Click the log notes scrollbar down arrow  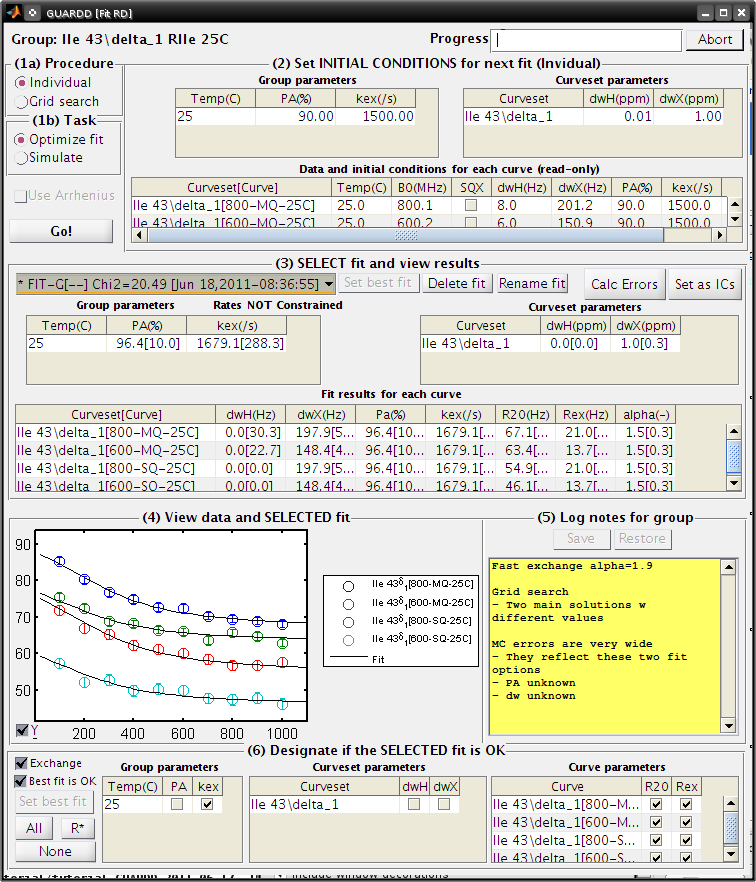[x=728, y=726]
